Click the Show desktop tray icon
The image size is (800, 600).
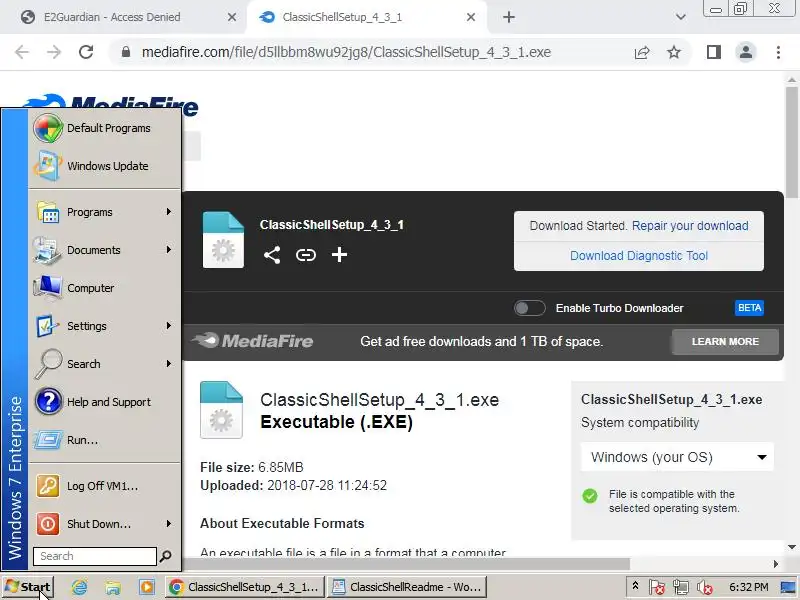coord(789,587)
